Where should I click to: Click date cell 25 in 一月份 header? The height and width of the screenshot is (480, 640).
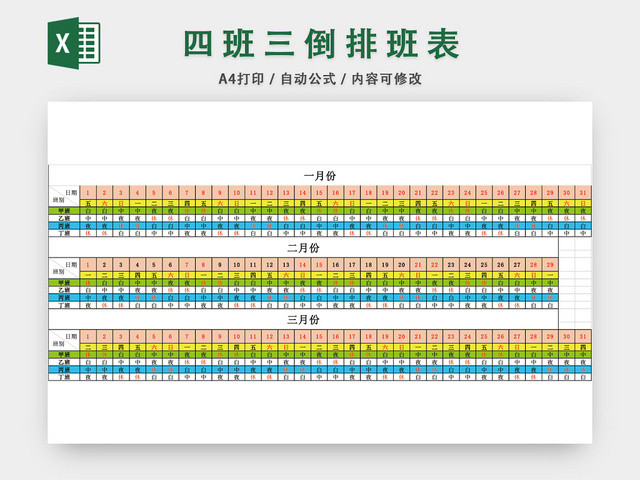click(x=484, y=192)
